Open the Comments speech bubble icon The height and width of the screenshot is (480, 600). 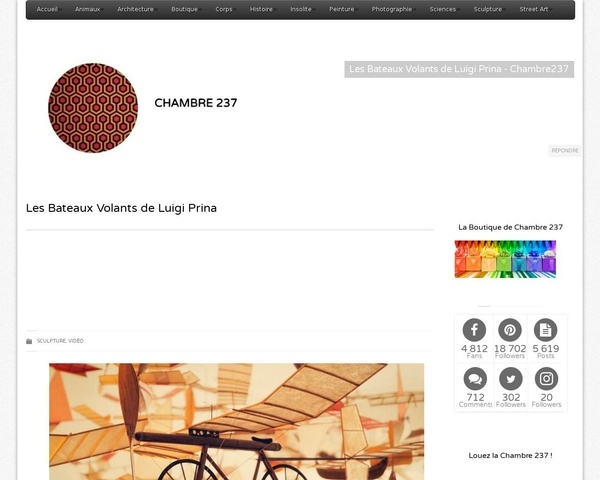(475, 379)
